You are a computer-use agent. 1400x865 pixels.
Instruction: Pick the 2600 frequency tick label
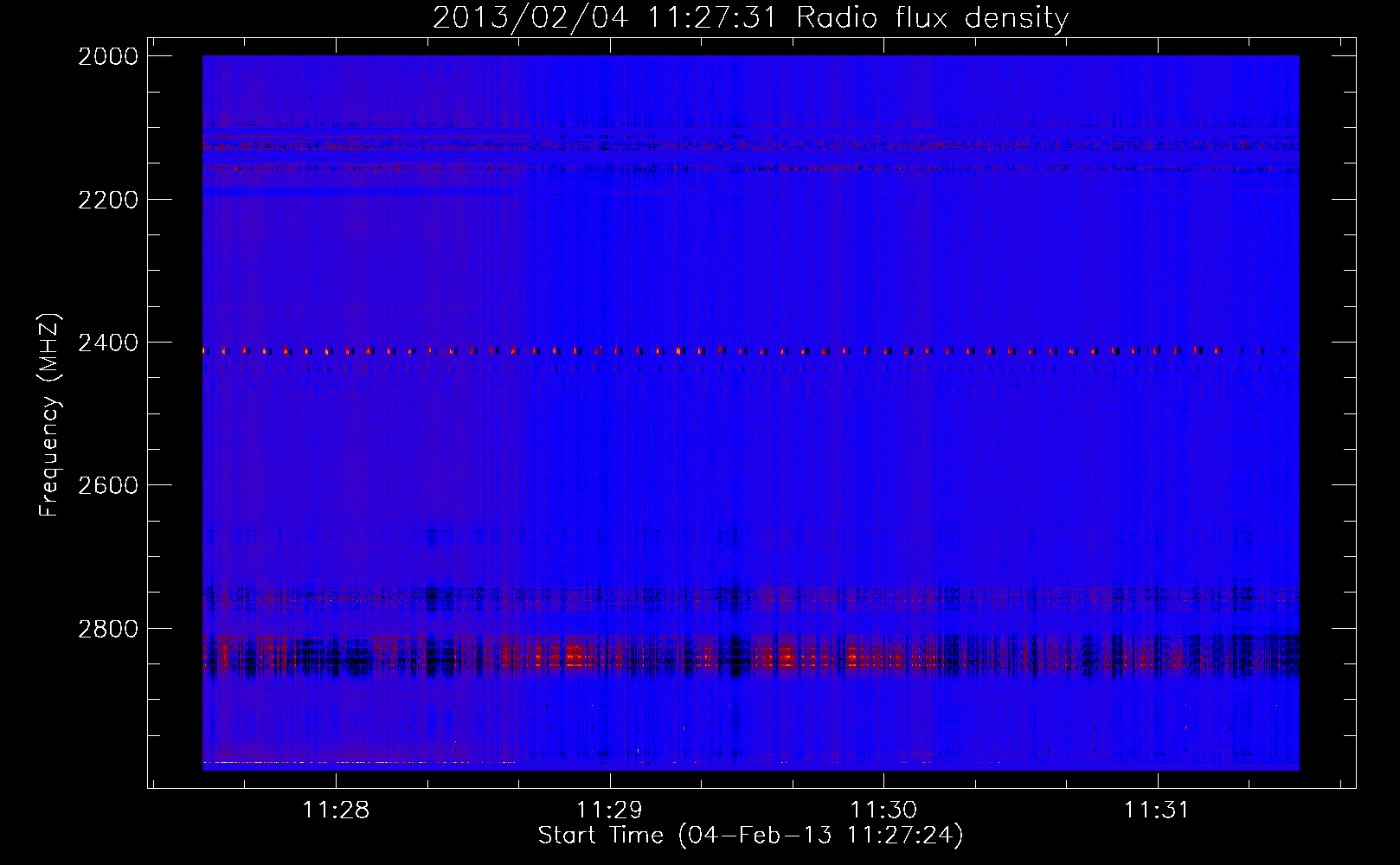click(107, 485)
